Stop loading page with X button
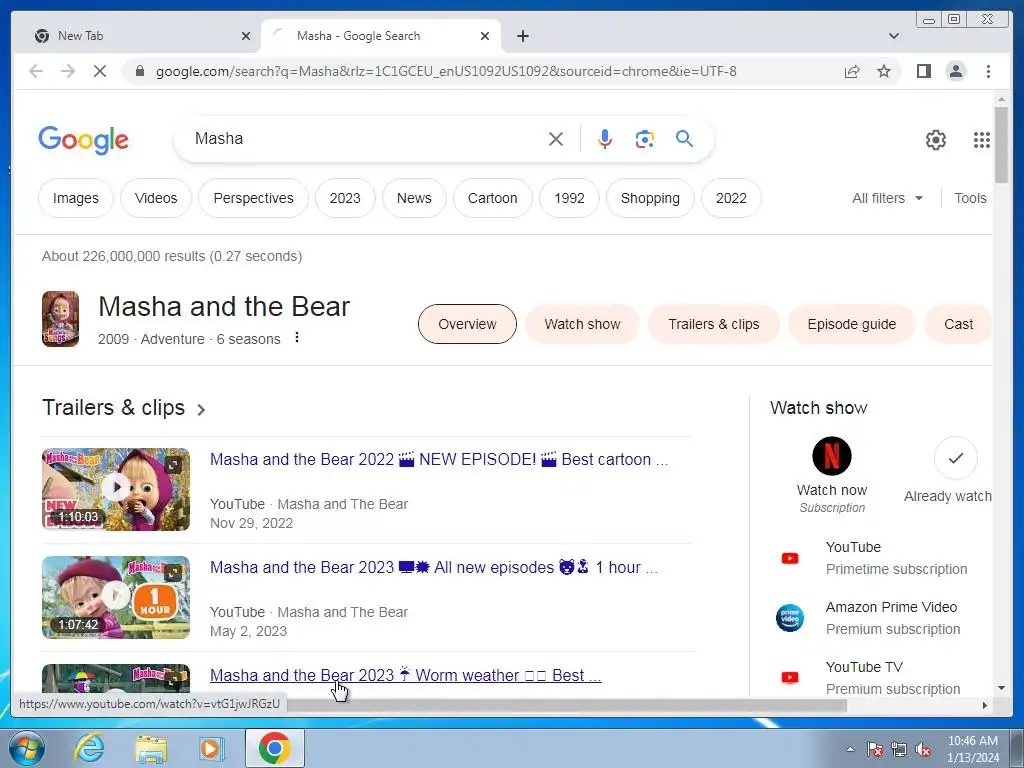 (99, 71)
